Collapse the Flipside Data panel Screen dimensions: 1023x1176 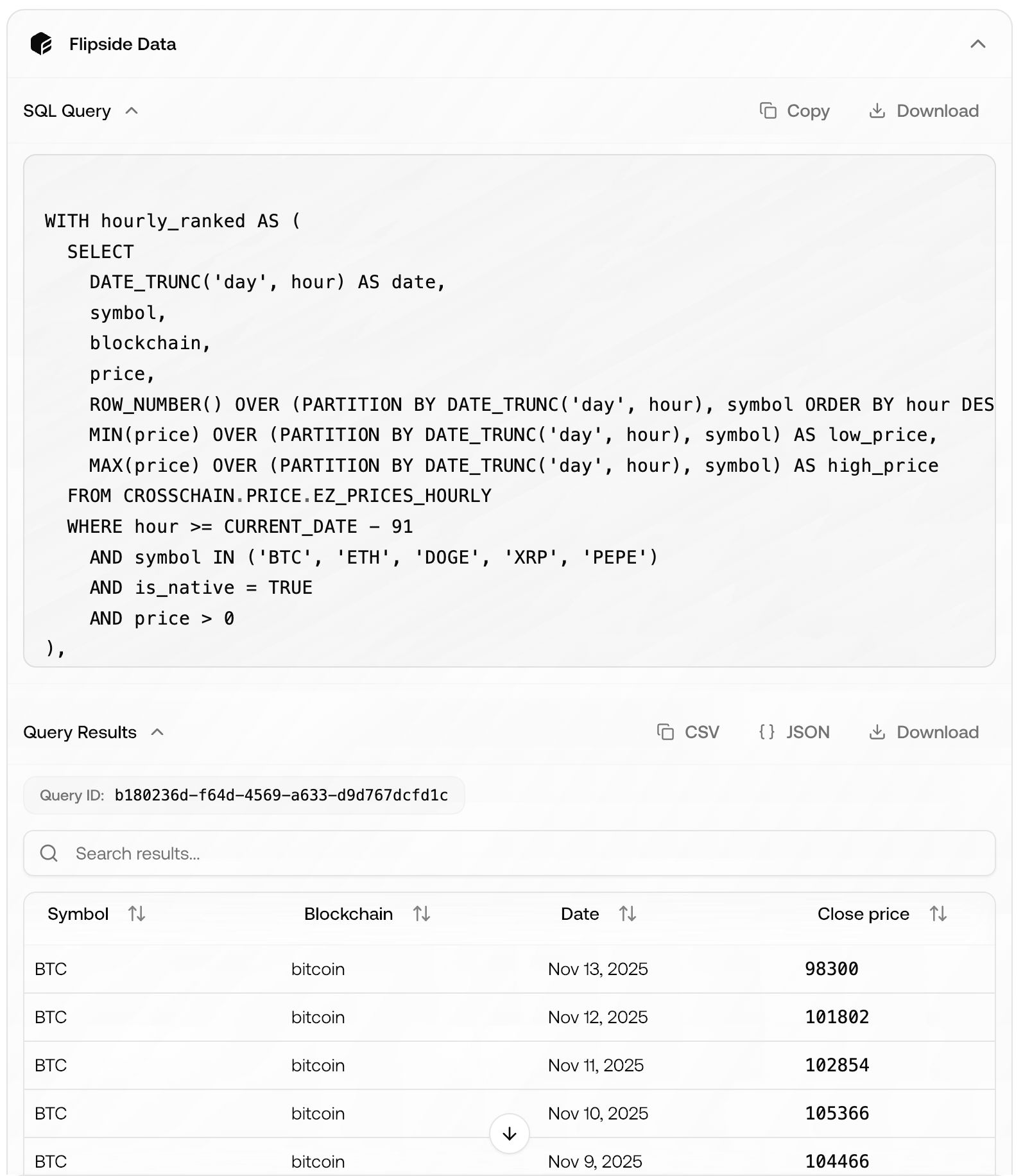tap(977, 44)
